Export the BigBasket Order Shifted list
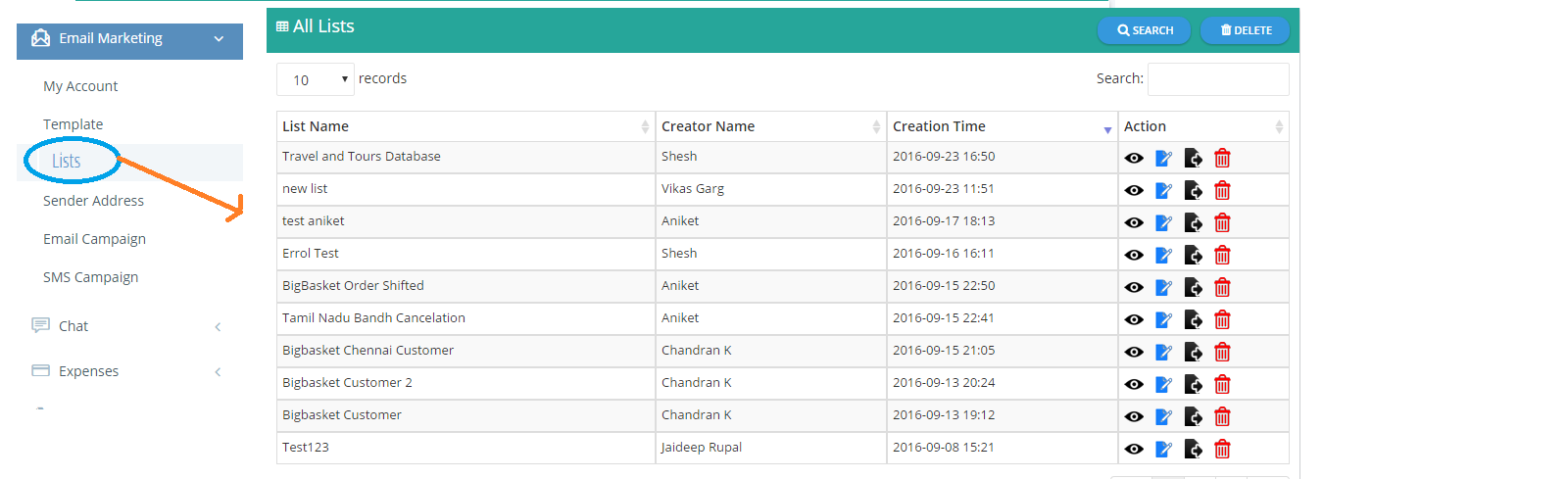Image resolution: width=1568 pixels, height=479 pixels. coord(1193,287)
